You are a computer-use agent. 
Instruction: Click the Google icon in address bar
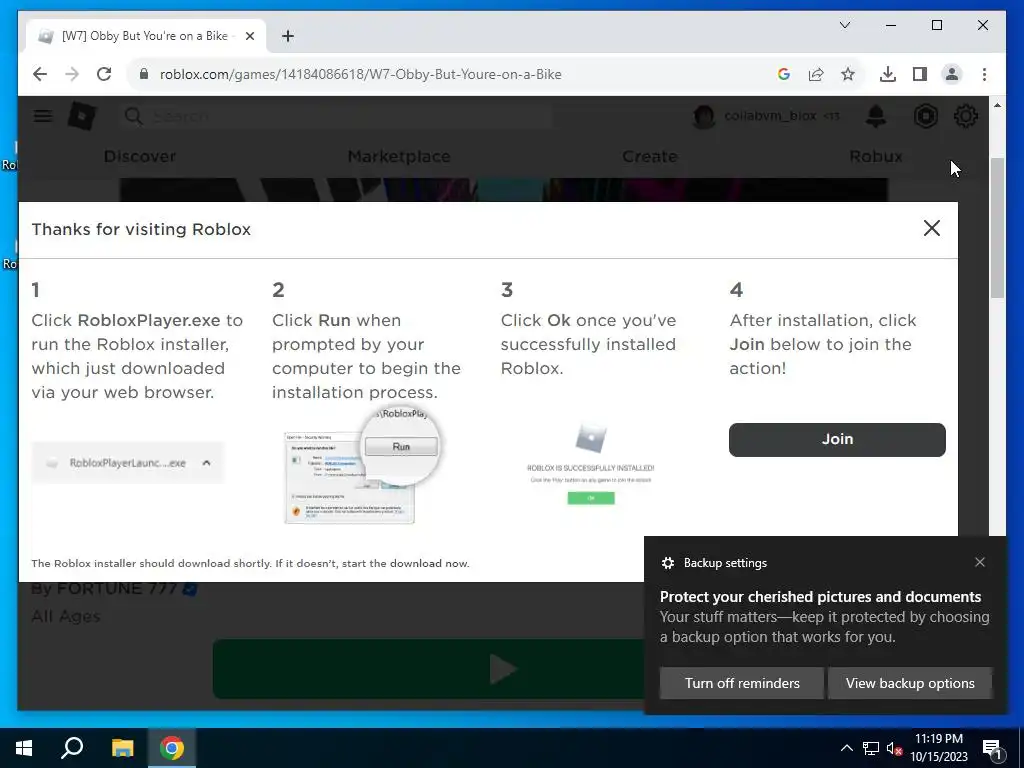point(784,74)
